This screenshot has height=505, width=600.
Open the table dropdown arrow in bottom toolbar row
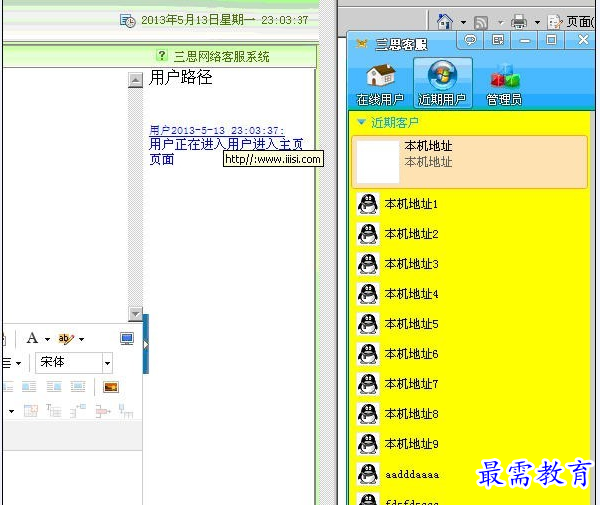(x=11, y=411)
